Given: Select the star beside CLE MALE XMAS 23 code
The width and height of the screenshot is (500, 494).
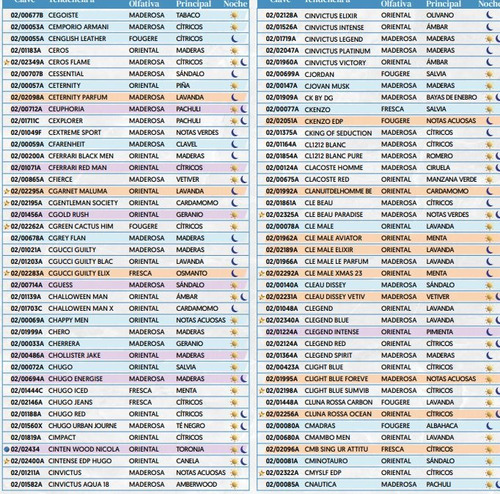Looking at the screenshot, I should (262, 273).
